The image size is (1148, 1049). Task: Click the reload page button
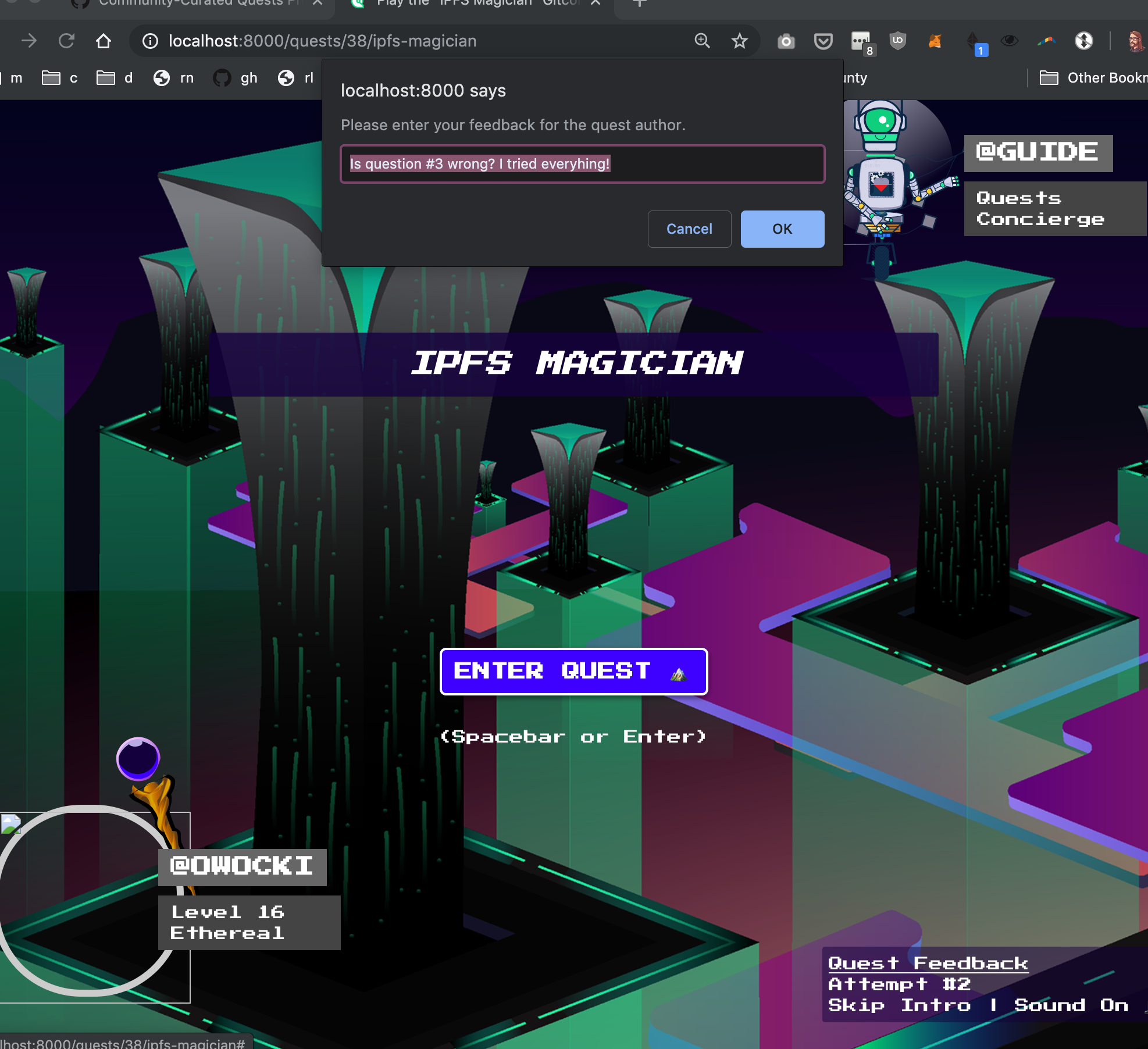[66, 41]
